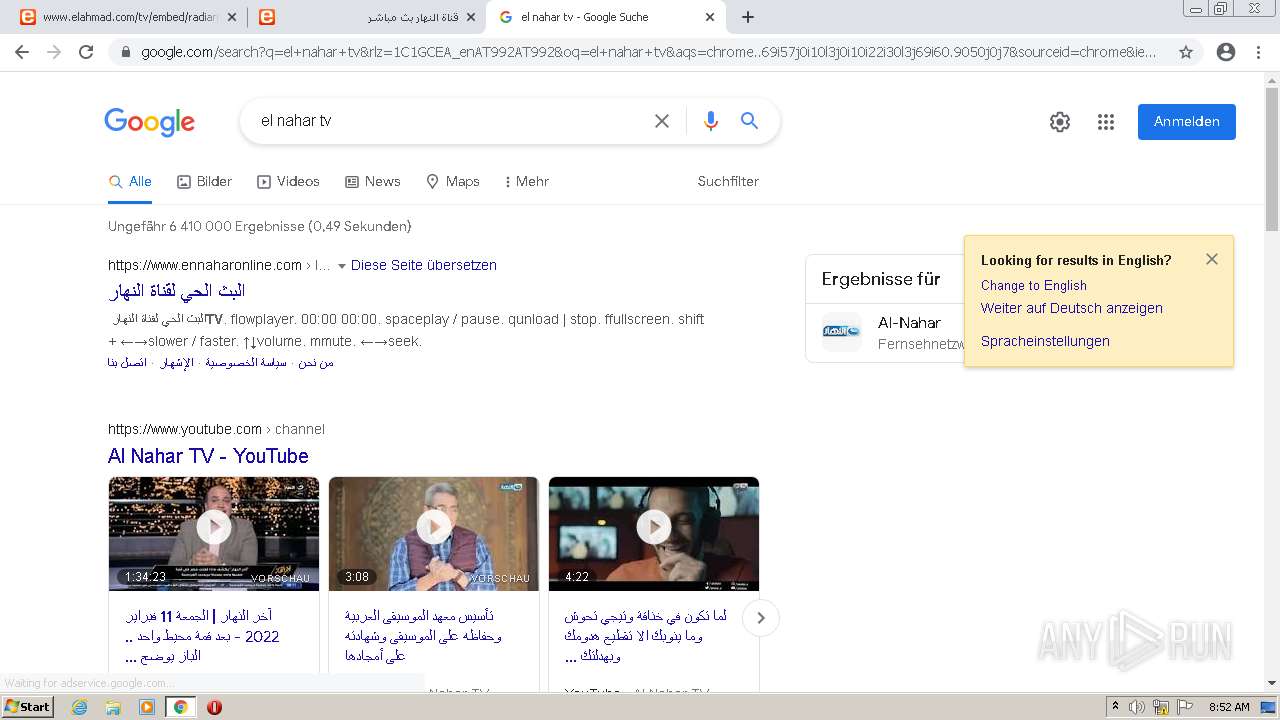Go to the Google logo homepage

click(x=150, y=122)
